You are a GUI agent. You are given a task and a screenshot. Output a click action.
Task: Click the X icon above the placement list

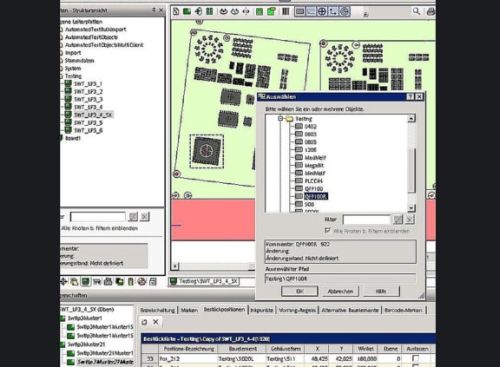(156, 322)
